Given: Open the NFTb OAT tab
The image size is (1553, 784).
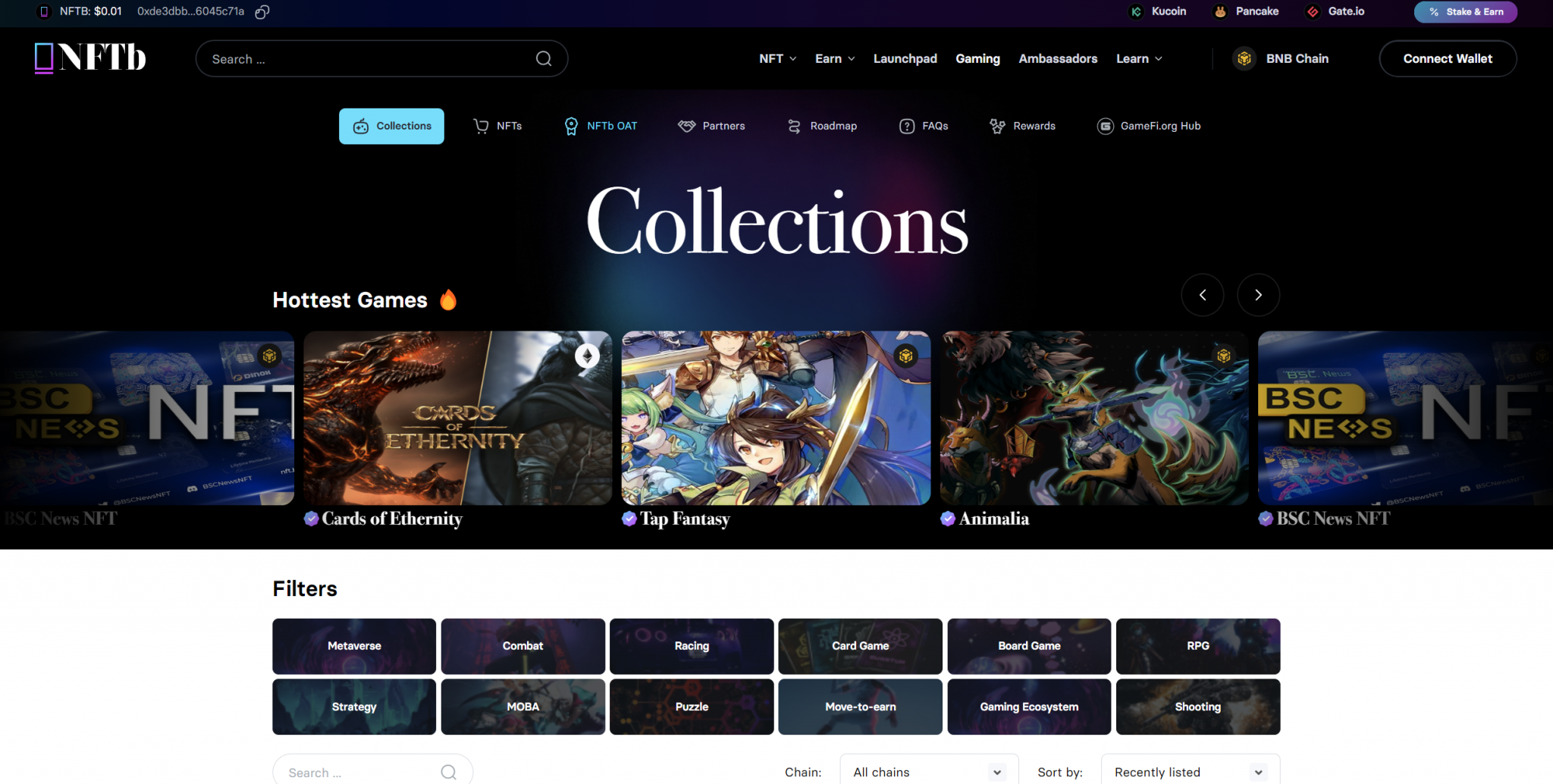Looking at the screenshot, I should click(601, 126).
